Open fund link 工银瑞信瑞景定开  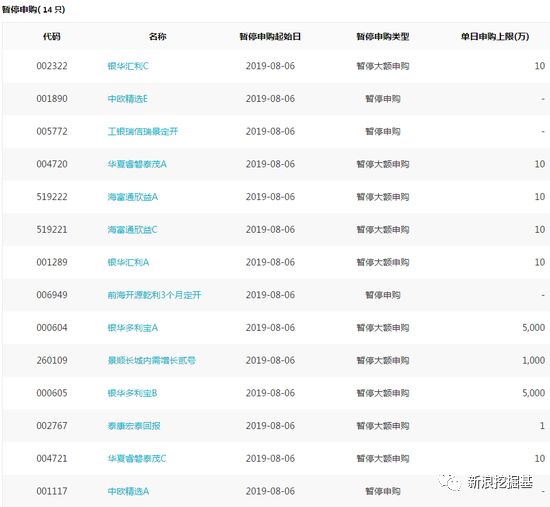(143, 132)
